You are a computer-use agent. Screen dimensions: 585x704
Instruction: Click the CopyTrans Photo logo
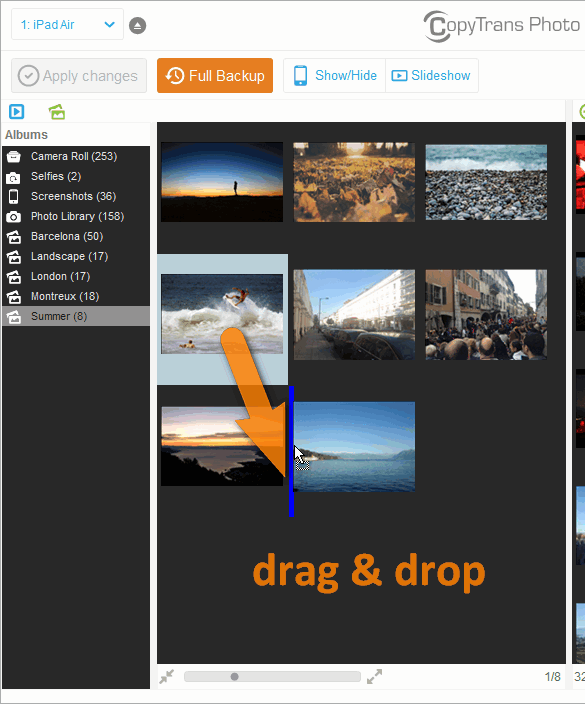(x=502, y=26)
